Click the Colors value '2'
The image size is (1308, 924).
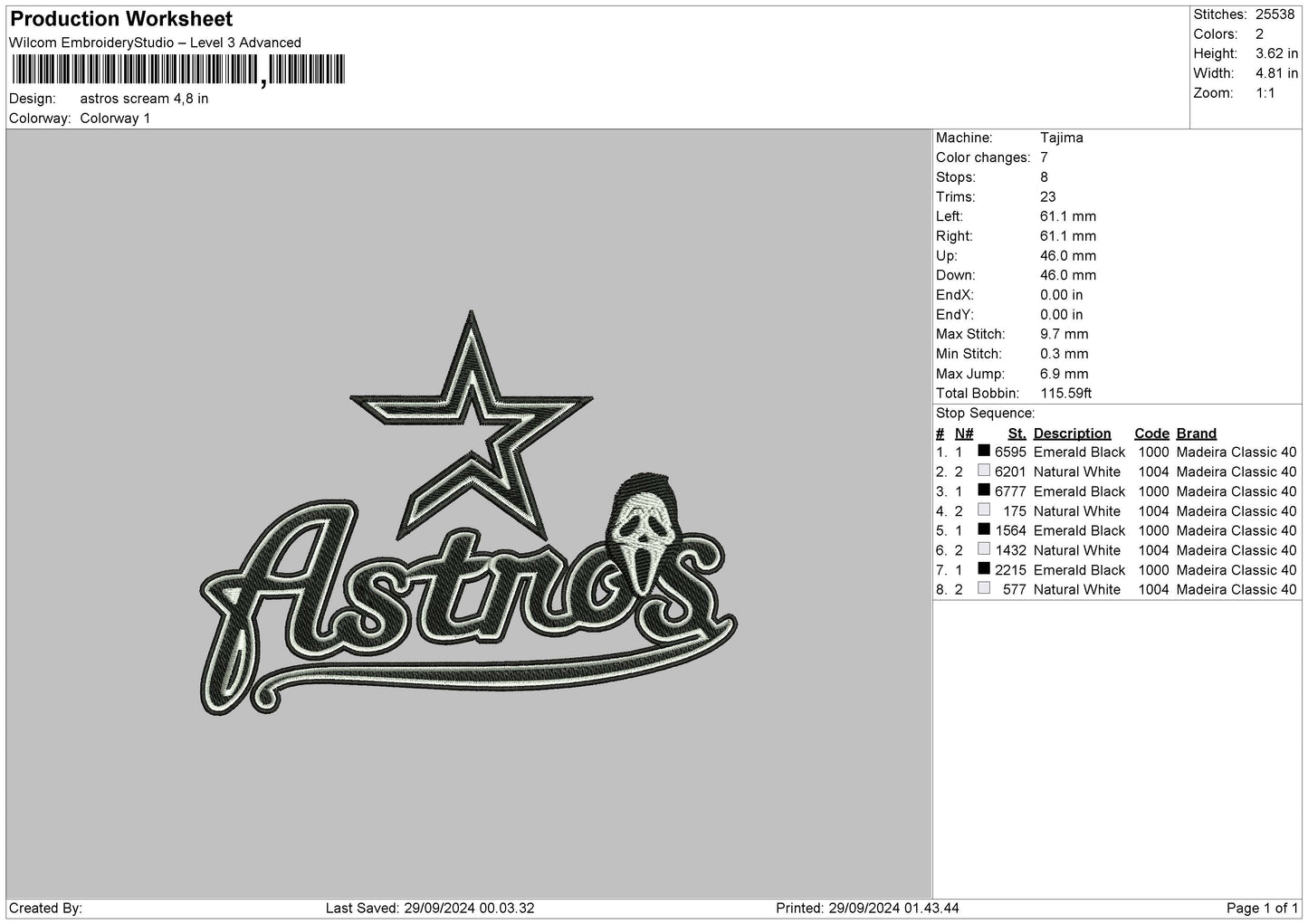(x=1259, y=34)
